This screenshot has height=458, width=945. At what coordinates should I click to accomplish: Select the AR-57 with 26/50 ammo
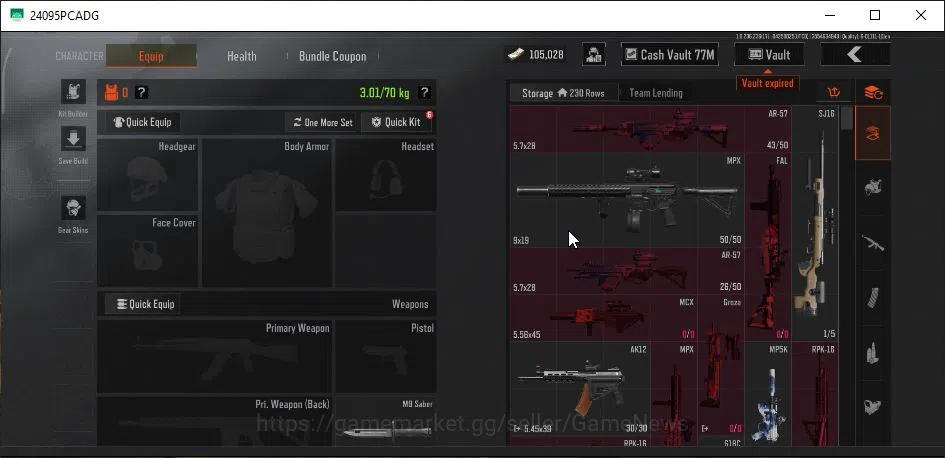click(627, 271)
